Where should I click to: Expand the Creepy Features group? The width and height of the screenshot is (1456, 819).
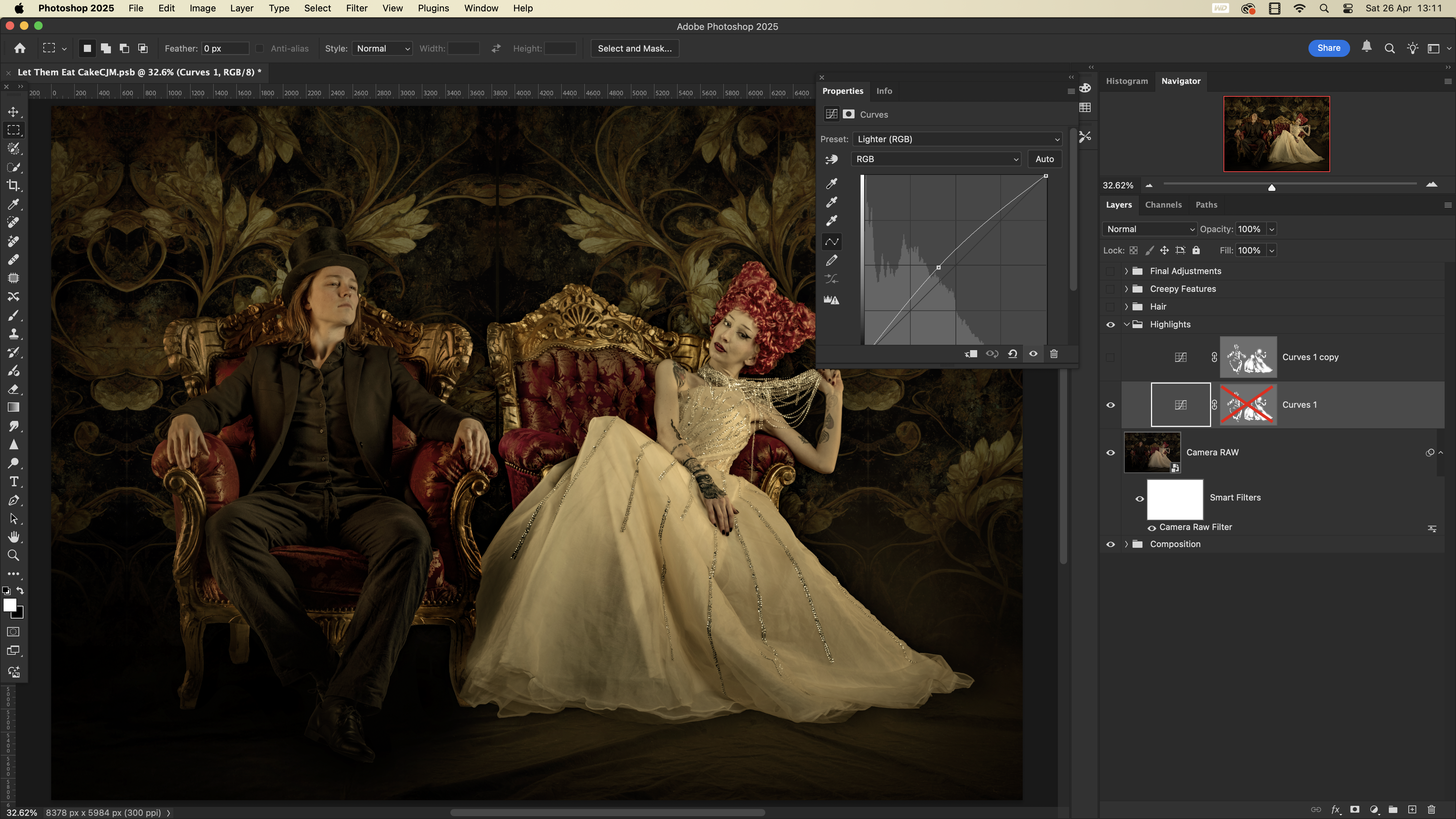pos(1126,289)
